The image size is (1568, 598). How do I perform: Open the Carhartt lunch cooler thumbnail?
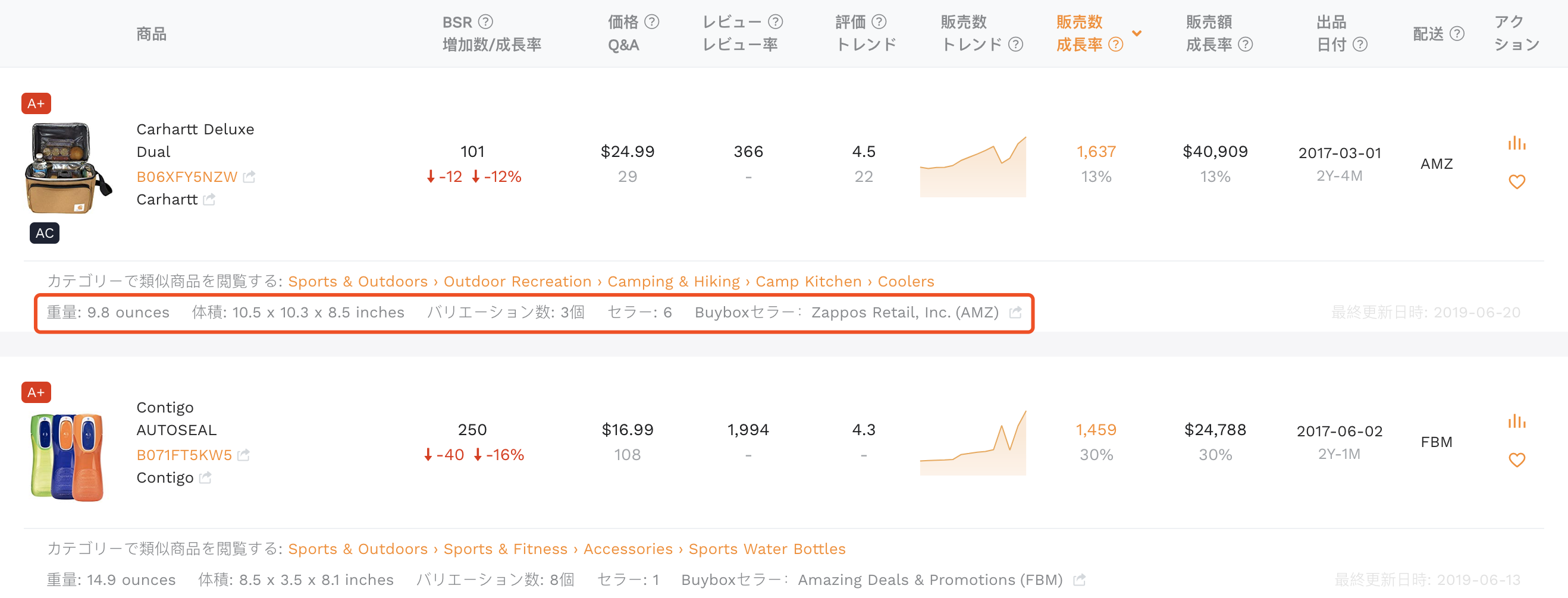click(x=68, y=168)
